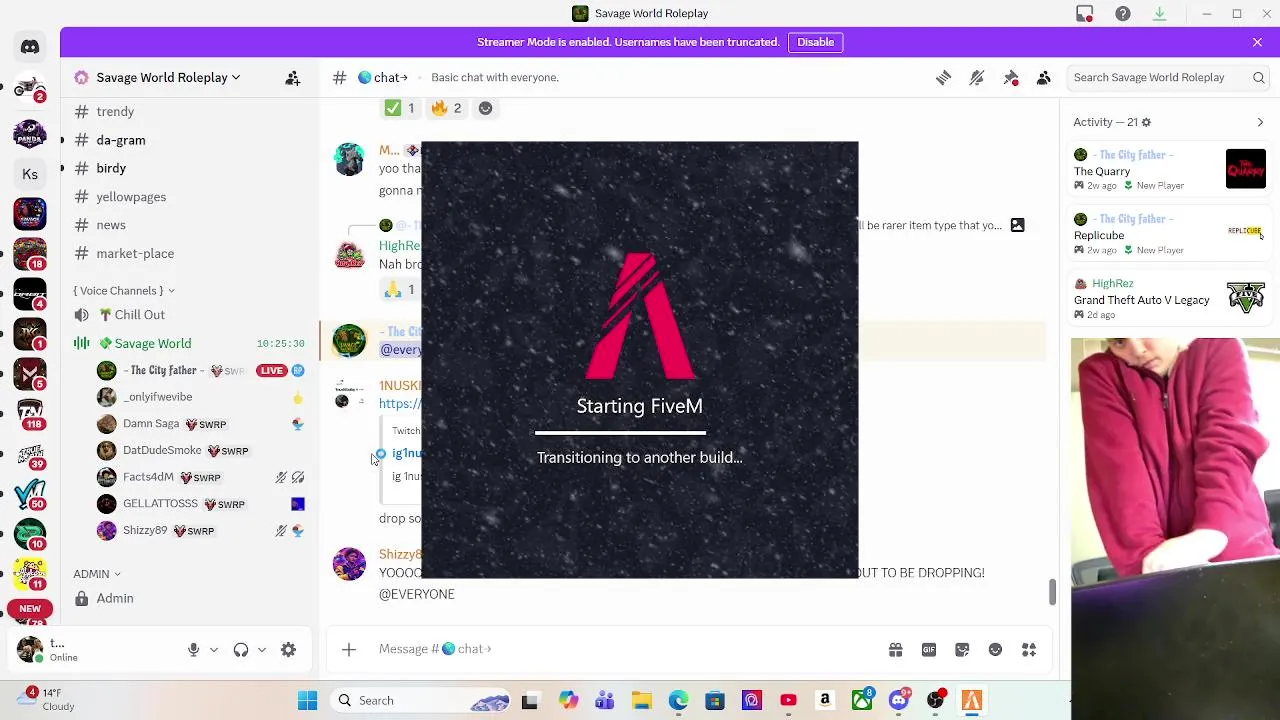
Task: Open headphone output options arrow
Action: (x=262, y=650)
